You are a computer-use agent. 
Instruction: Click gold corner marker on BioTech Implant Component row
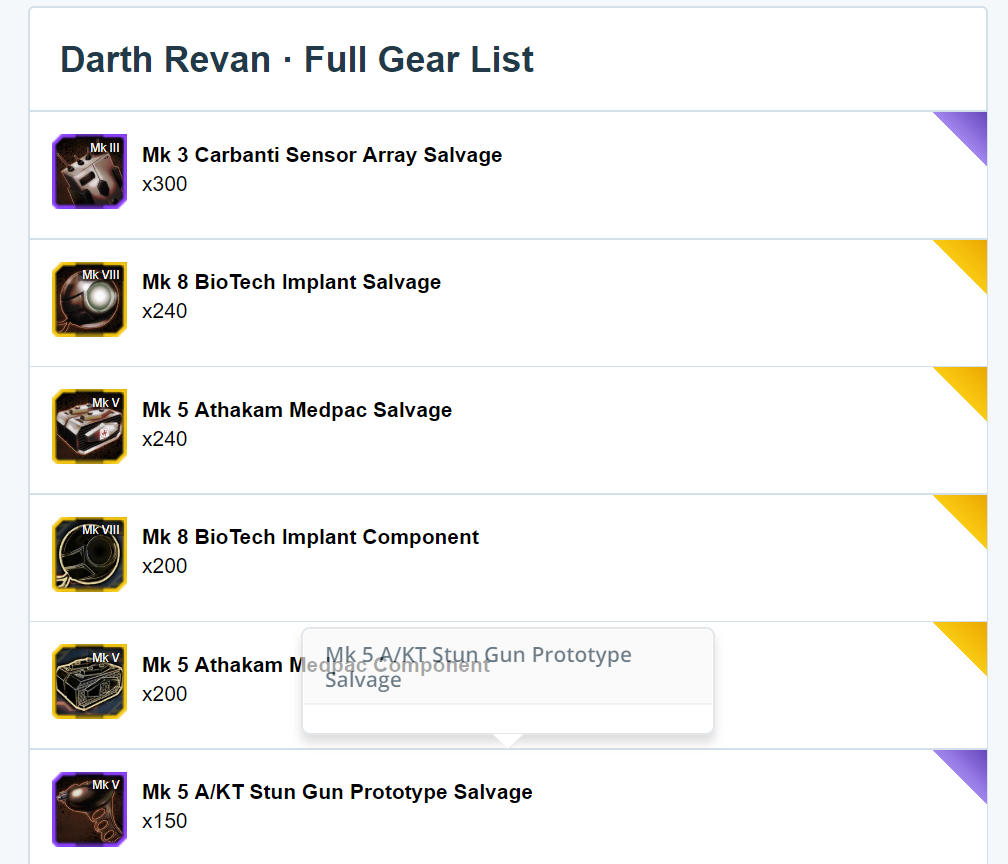pos(969,511)
